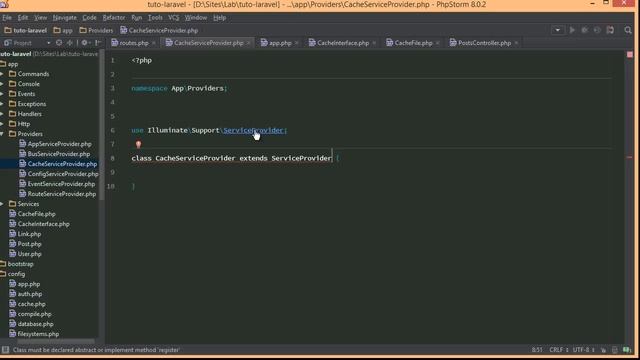Click tuto-laravel breadcrumb in navigation bar
Viewport: 640px width, 360px height.
pos(25,30)
